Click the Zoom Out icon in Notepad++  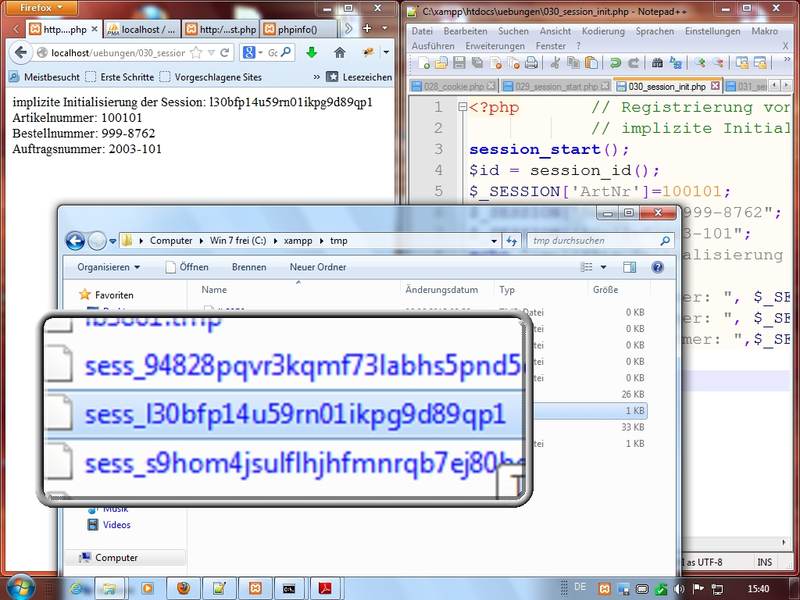[x=718, y=63]
